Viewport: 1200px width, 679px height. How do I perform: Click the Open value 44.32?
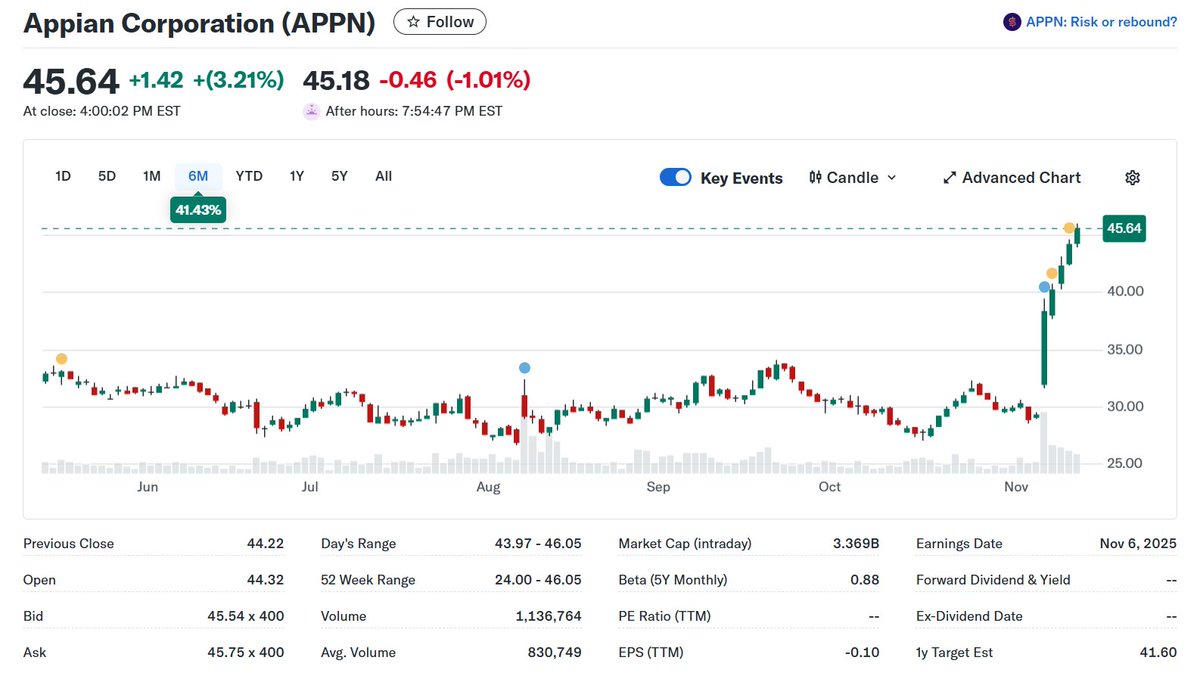[265, 580]
